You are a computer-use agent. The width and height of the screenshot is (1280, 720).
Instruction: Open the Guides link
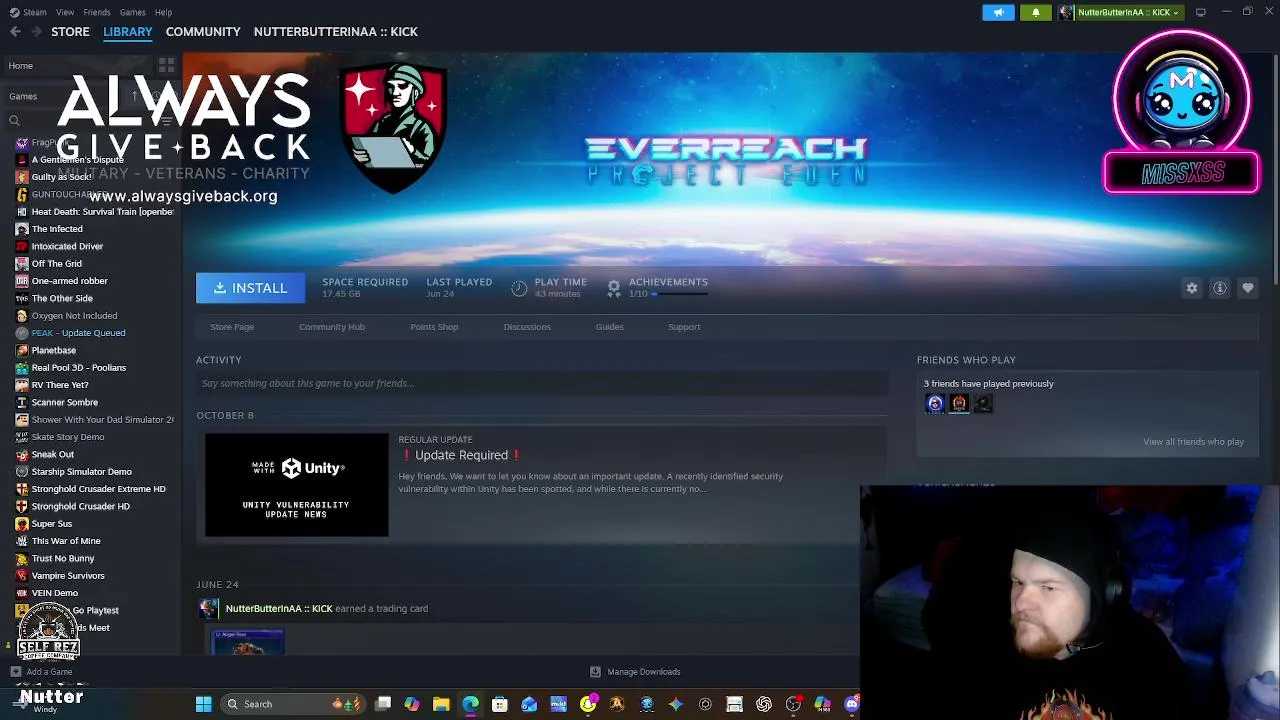609,327
